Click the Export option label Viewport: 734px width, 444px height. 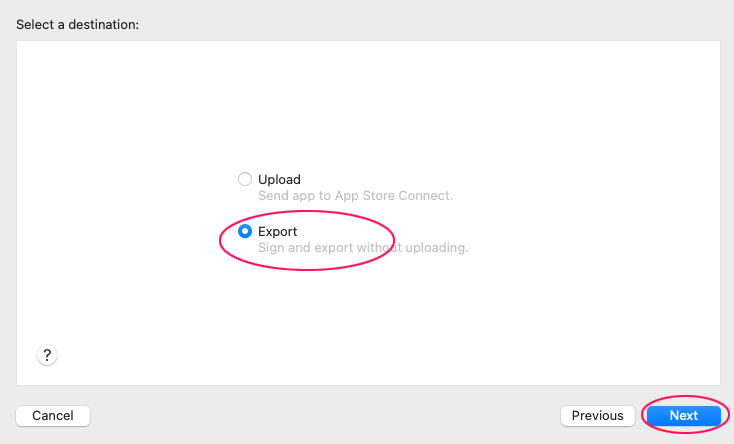[278, 231]
